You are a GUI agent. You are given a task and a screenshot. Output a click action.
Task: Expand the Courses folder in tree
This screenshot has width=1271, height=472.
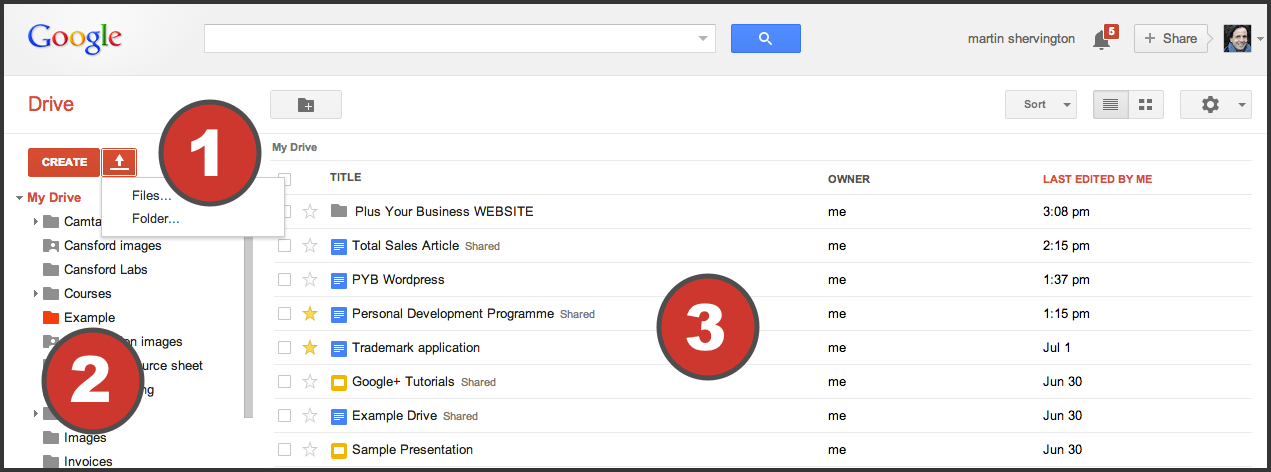pos(36,294)
